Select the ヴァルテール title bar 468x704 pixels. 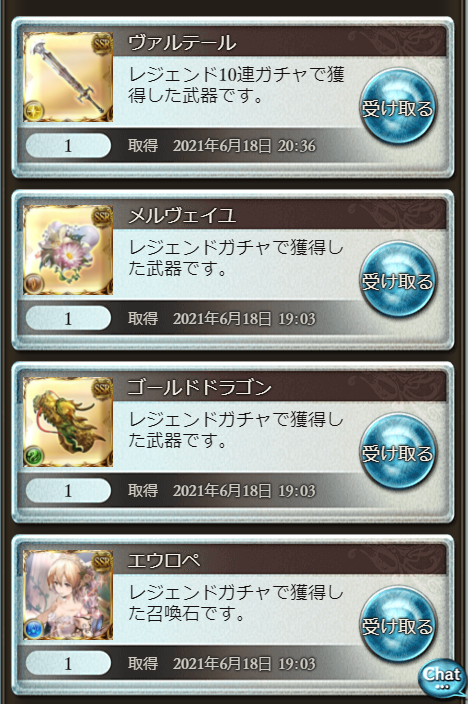279,43
